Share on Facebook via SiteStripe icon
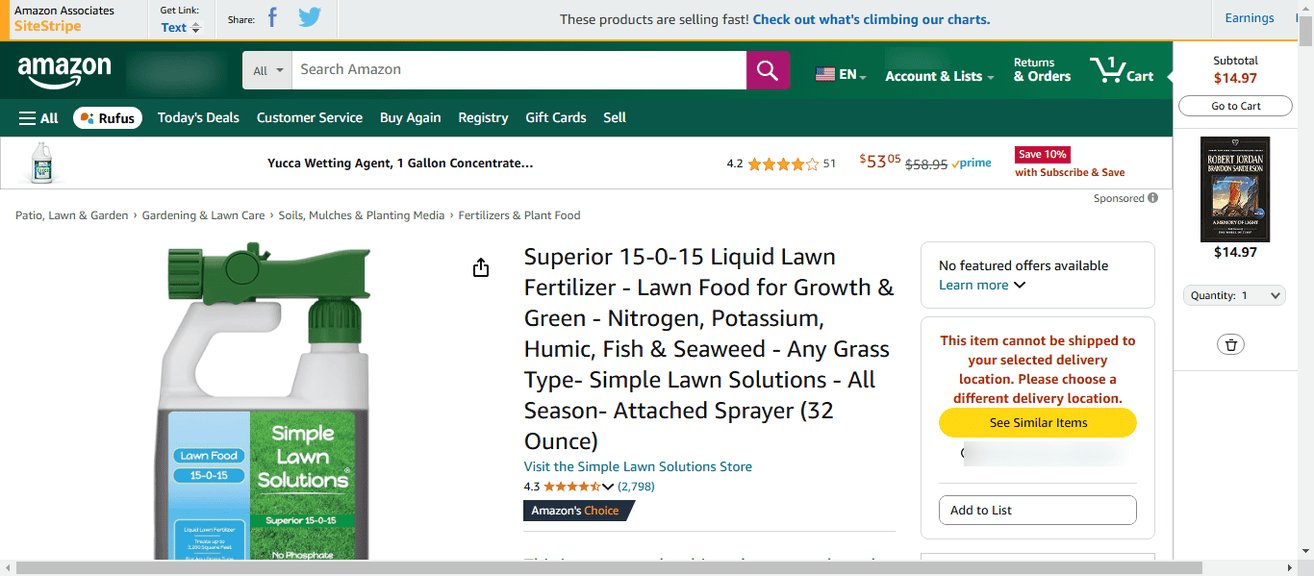Viewport: 1314px width, 576px height. (x=272, y=18)
